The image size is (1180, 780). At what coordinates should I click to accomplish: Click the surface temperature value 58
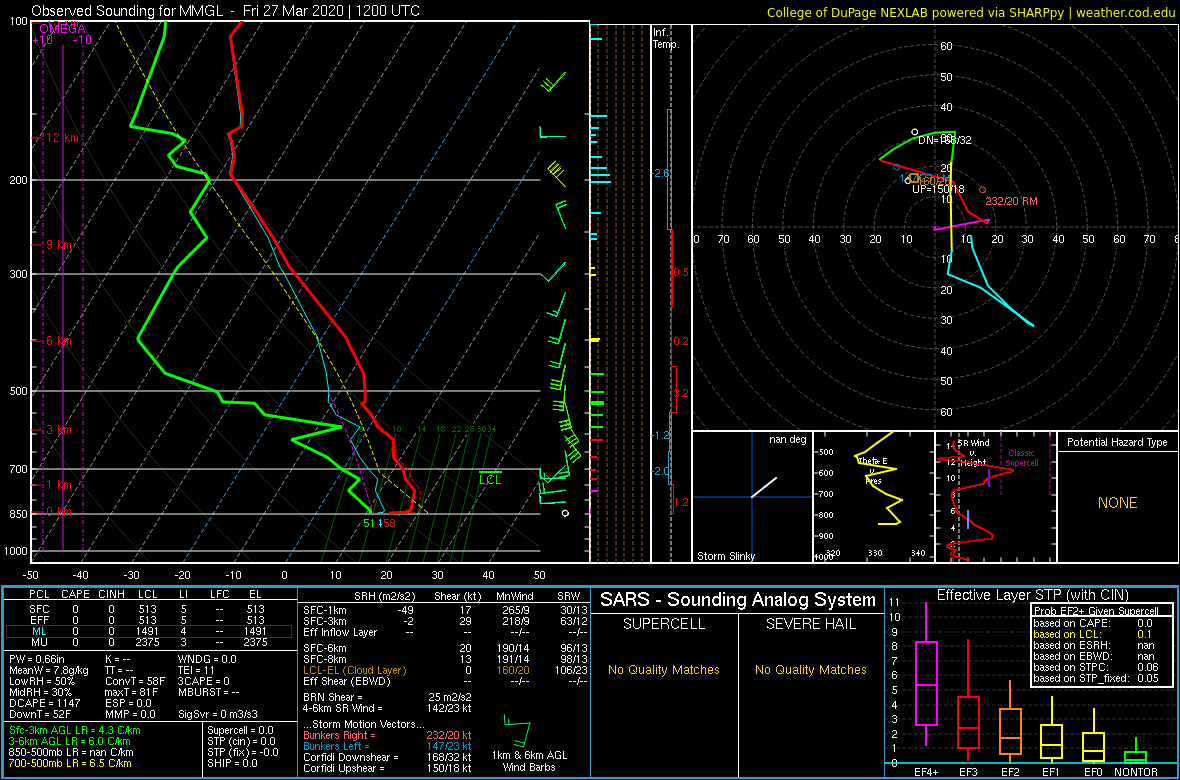pyautogui.click(x=388, y=523)
